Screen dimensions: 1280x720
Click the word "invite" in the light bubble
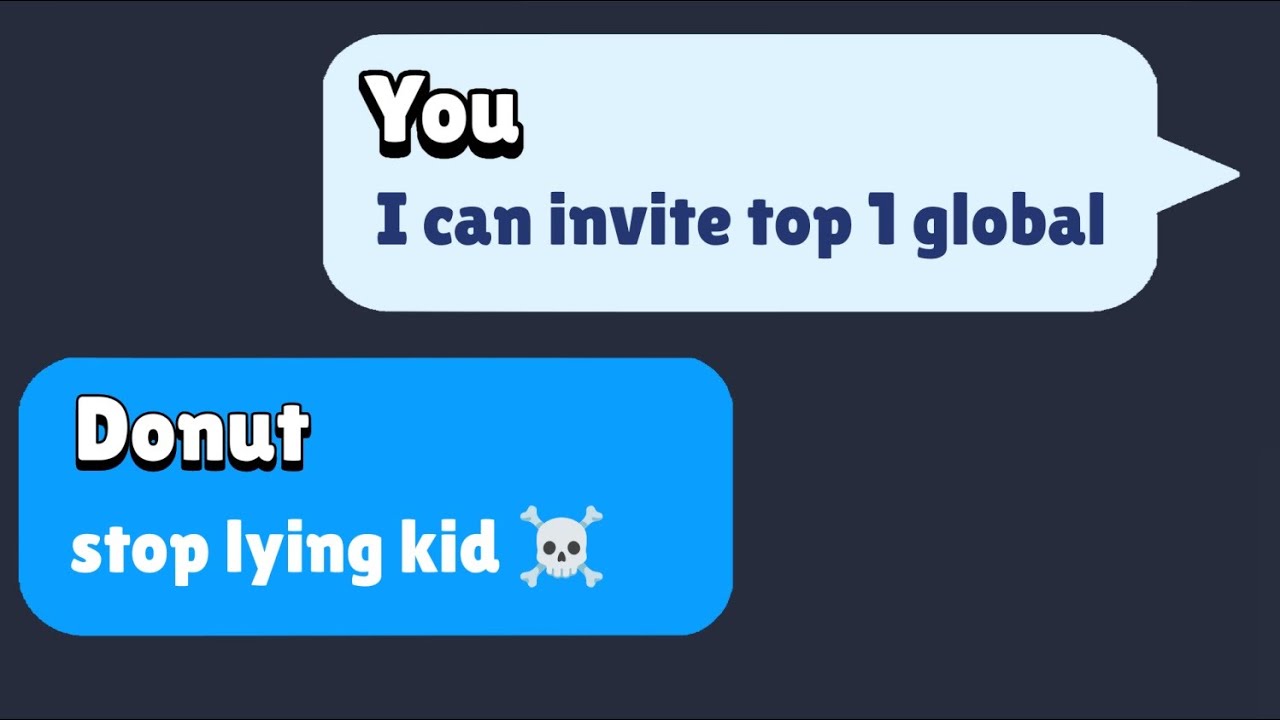[642, 221]
